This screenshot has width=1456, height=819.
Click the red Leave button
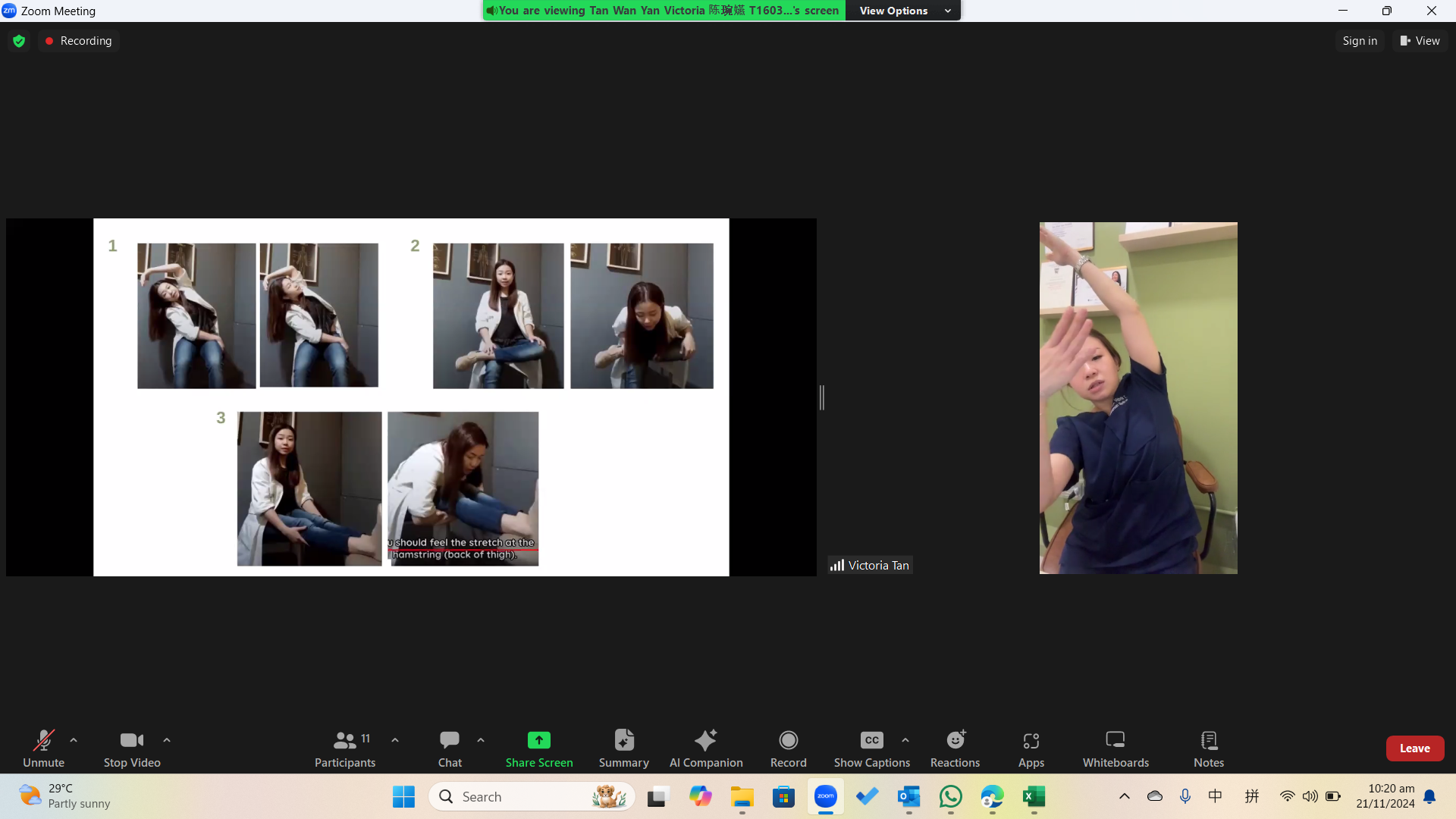[1414, 748]
